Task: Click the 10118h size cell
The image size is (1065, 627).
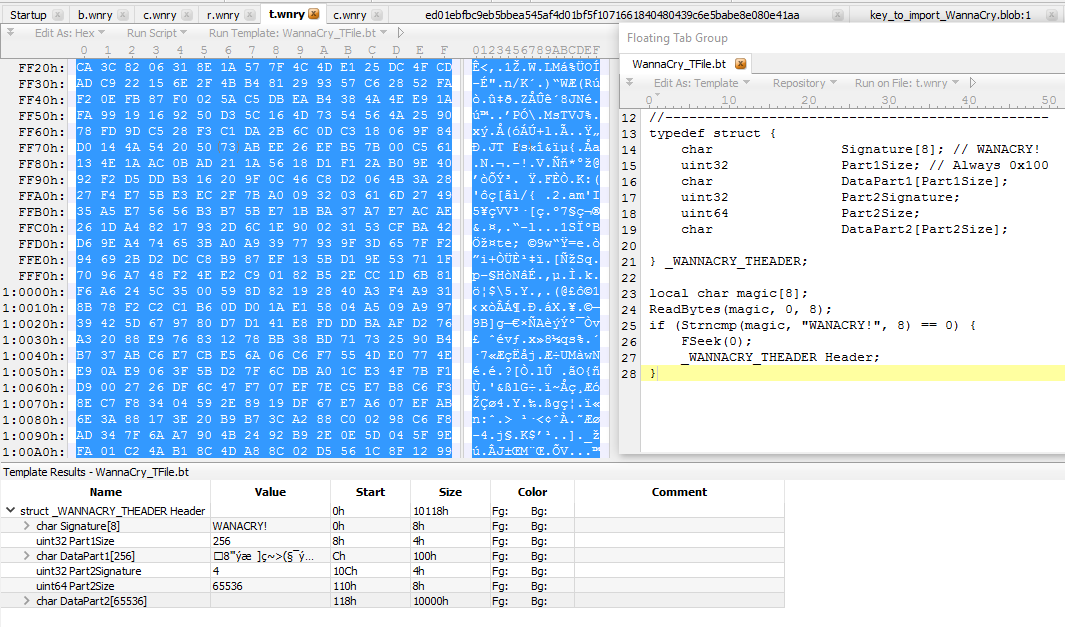Action: (x=450, y=511)
